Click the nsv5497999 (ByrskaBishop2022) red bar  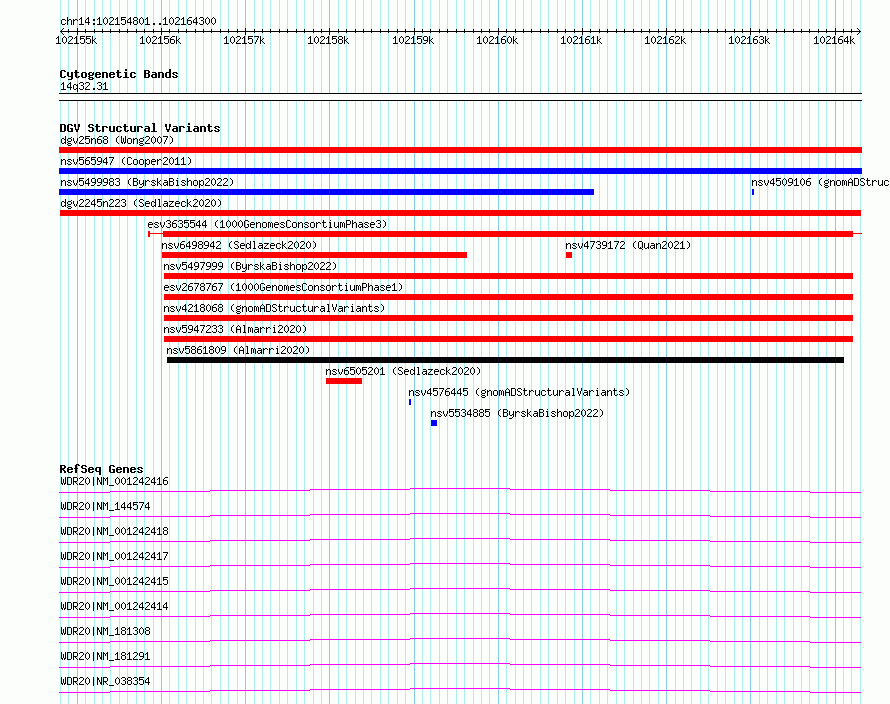[509, 276]
